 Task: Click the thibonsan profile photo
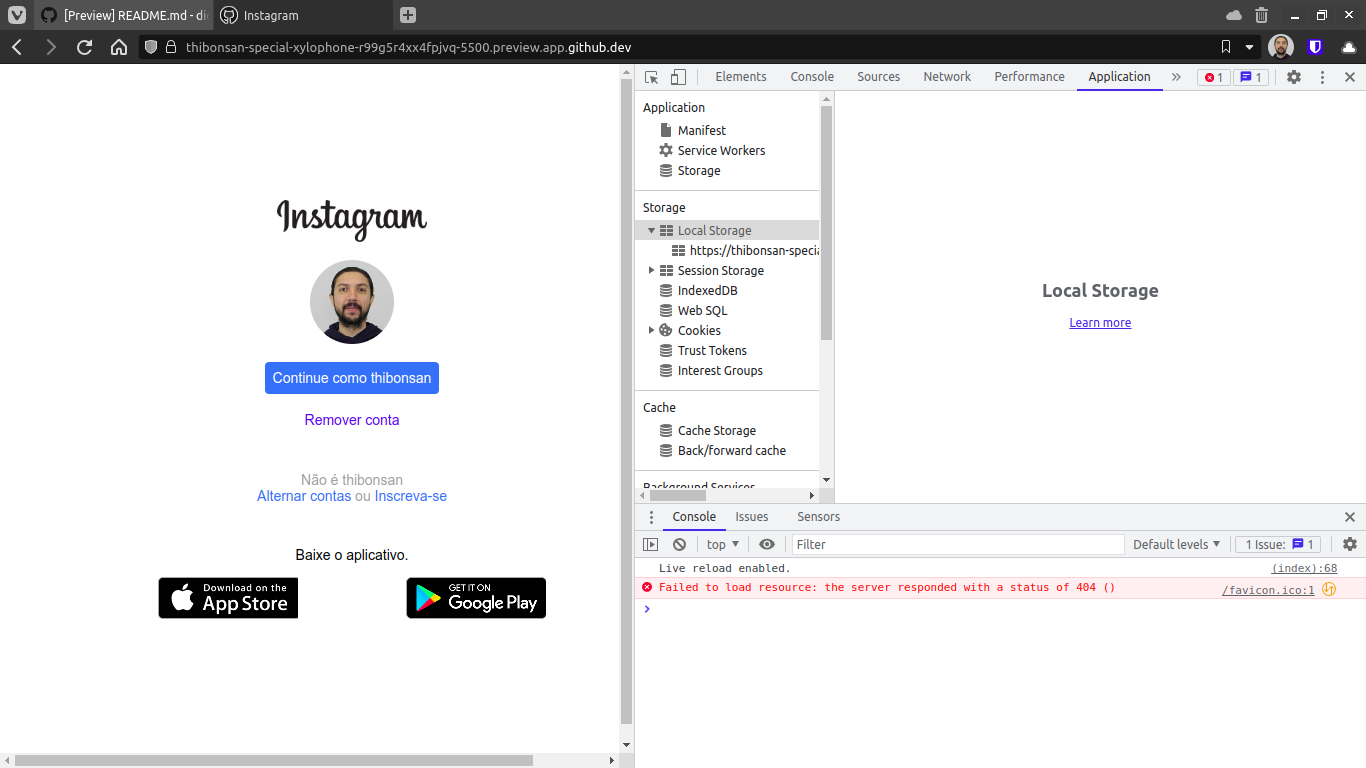pos(352,302)
